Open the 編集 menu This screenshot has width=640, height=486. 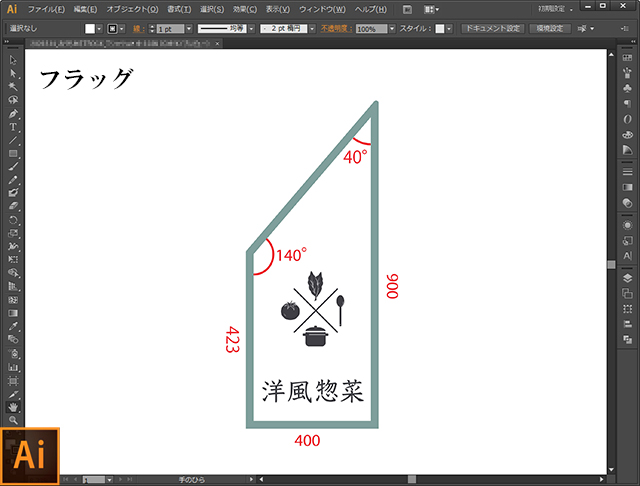(85, 9)
